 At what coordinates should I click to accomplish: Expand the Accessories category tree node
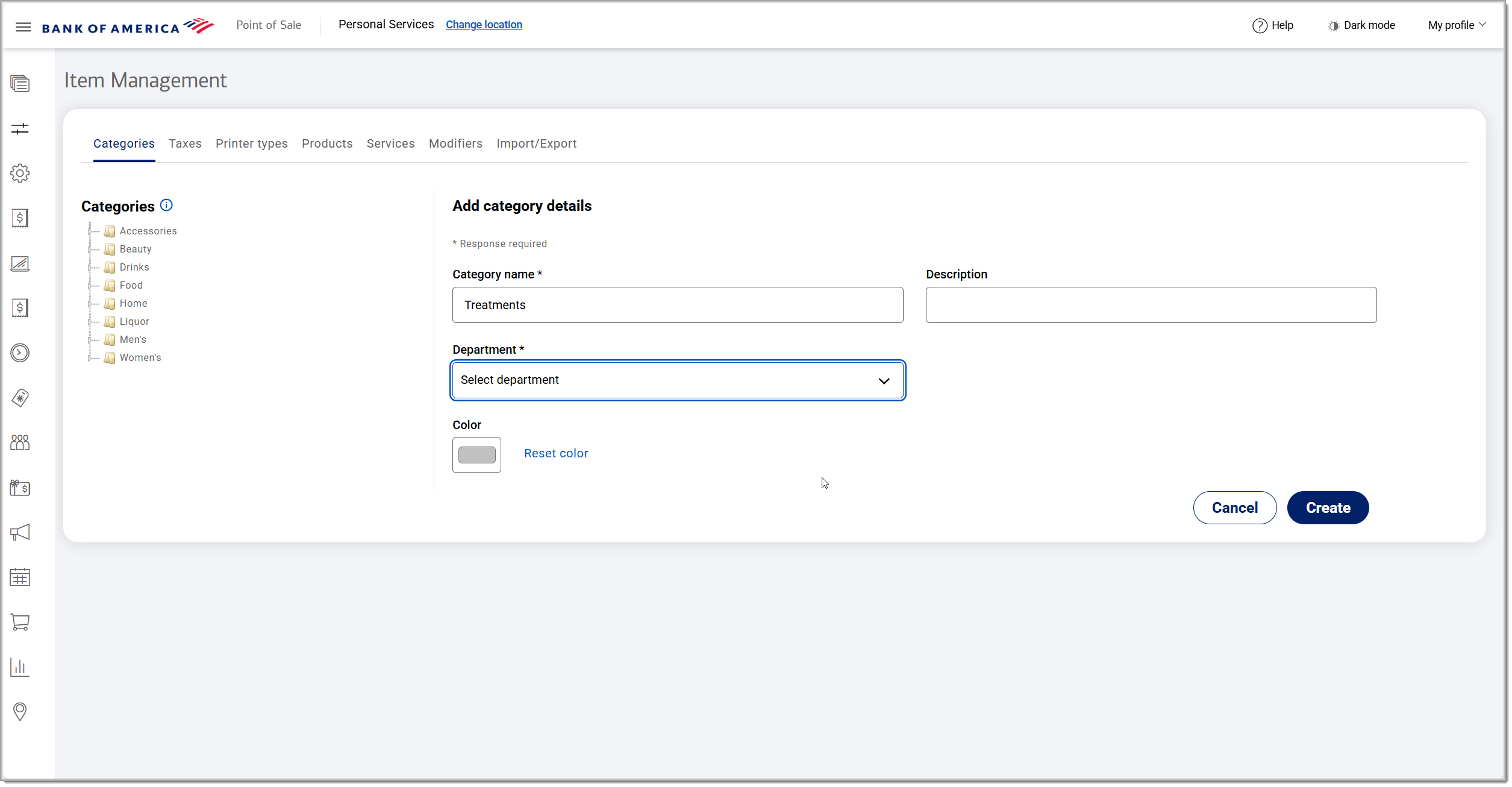pyautogui.click(x=90, y=231)
